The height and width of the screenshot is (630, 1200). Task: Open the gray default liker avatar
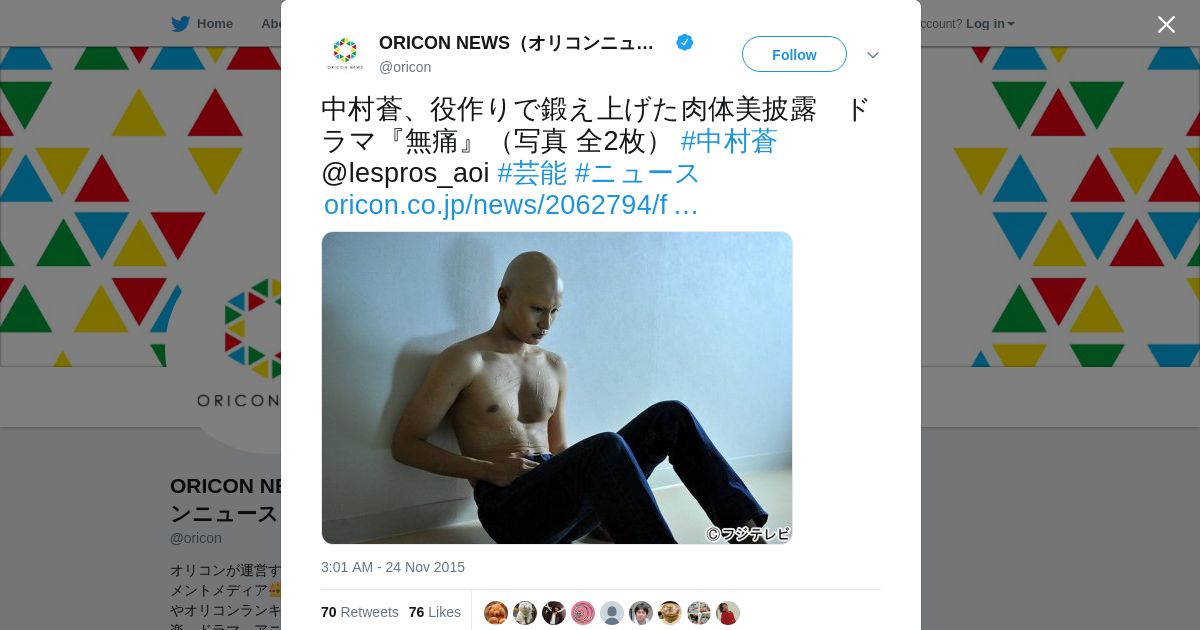pyautogui.click(x=612, y=613)
